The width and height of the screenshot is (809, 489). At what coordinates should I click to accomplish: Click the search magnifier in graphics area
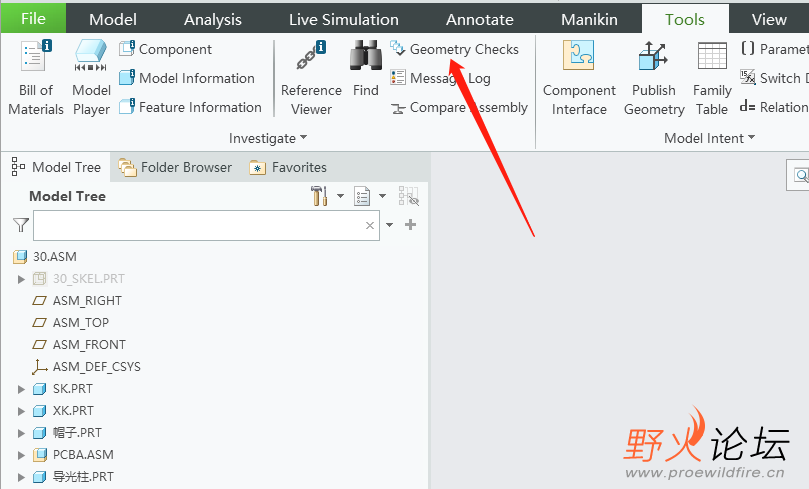pyautogui.click(x=801, y=175)
